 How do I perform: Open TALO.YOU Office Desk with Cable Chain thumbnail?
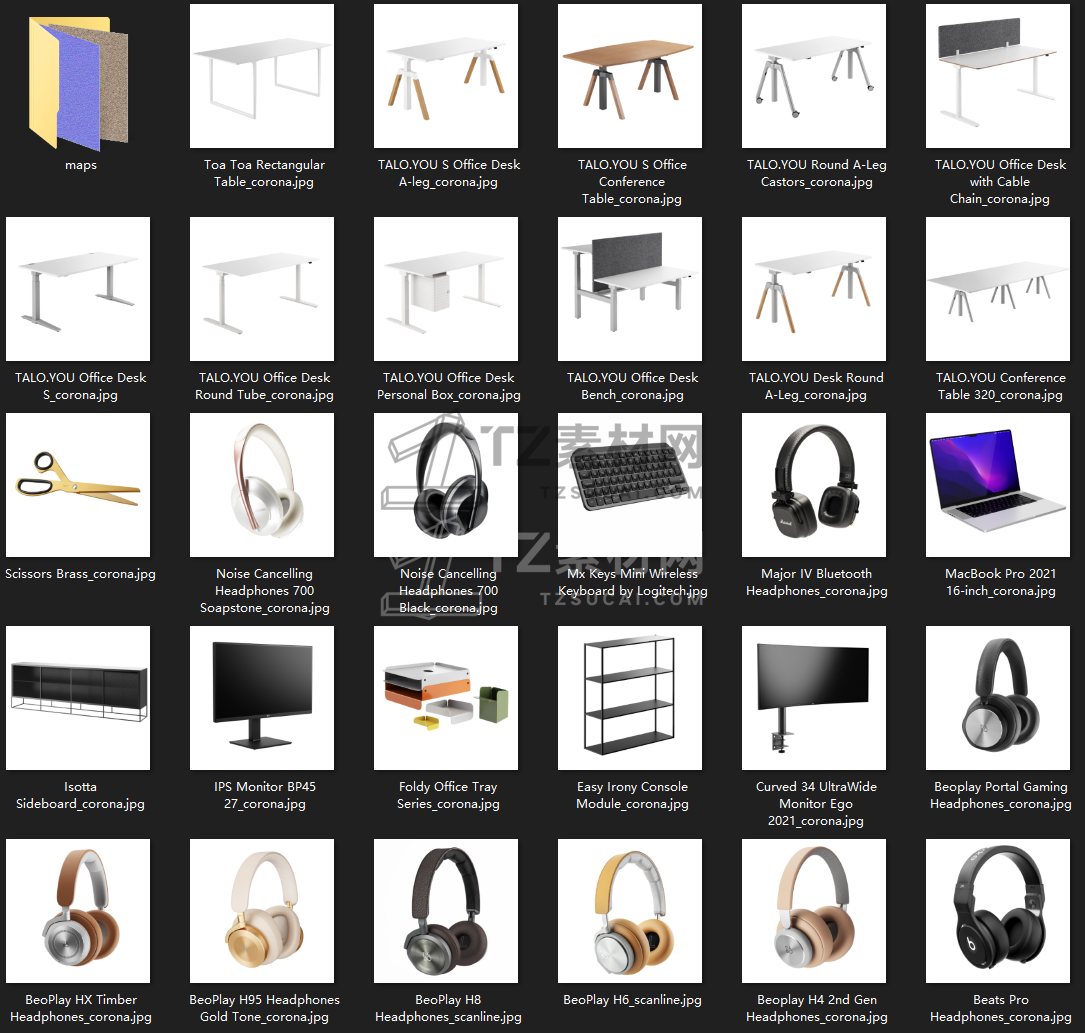tap(999, 76)
